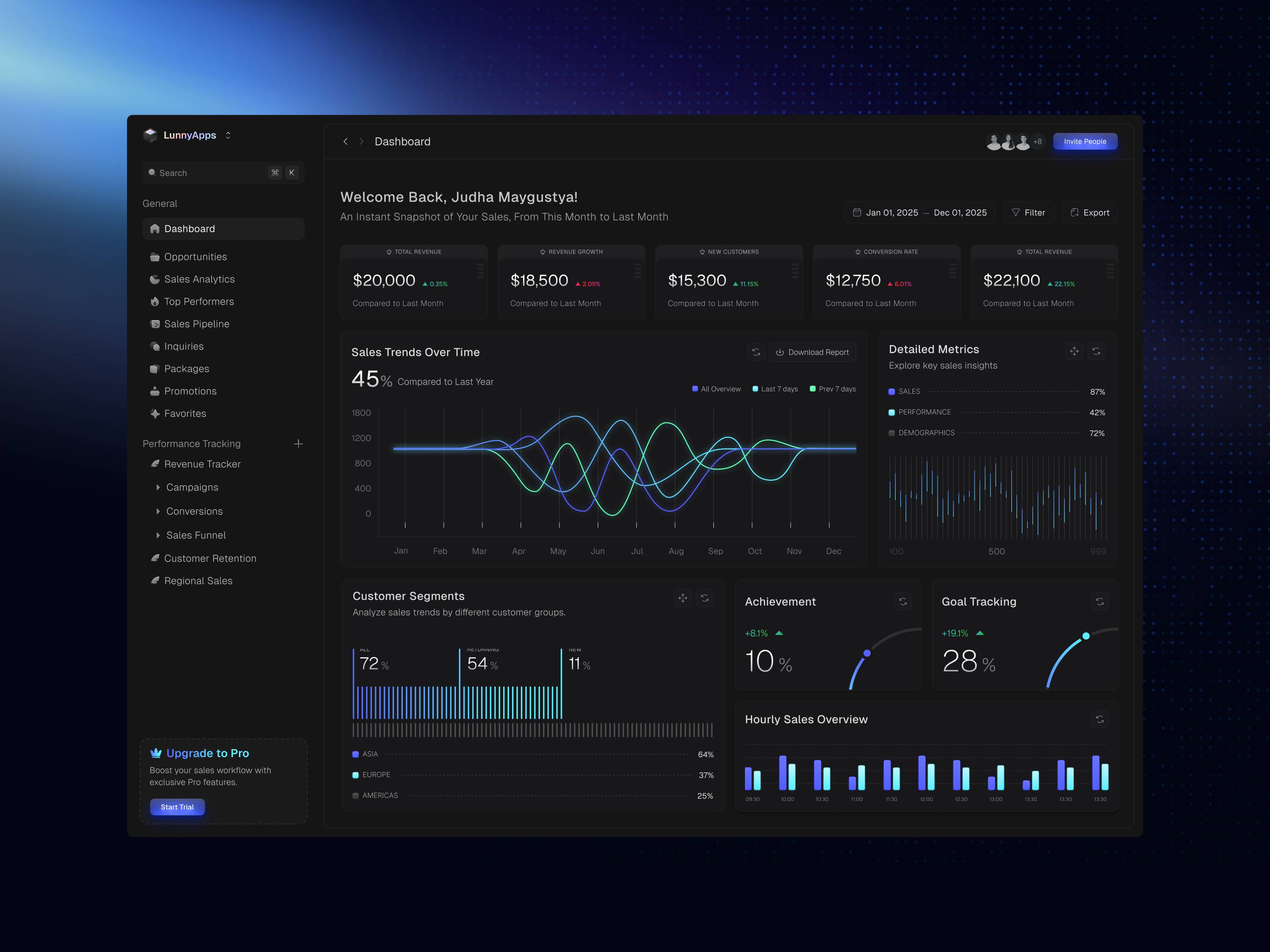
Task: Click the Favorites sparkle icon
Action: (154, 414)
